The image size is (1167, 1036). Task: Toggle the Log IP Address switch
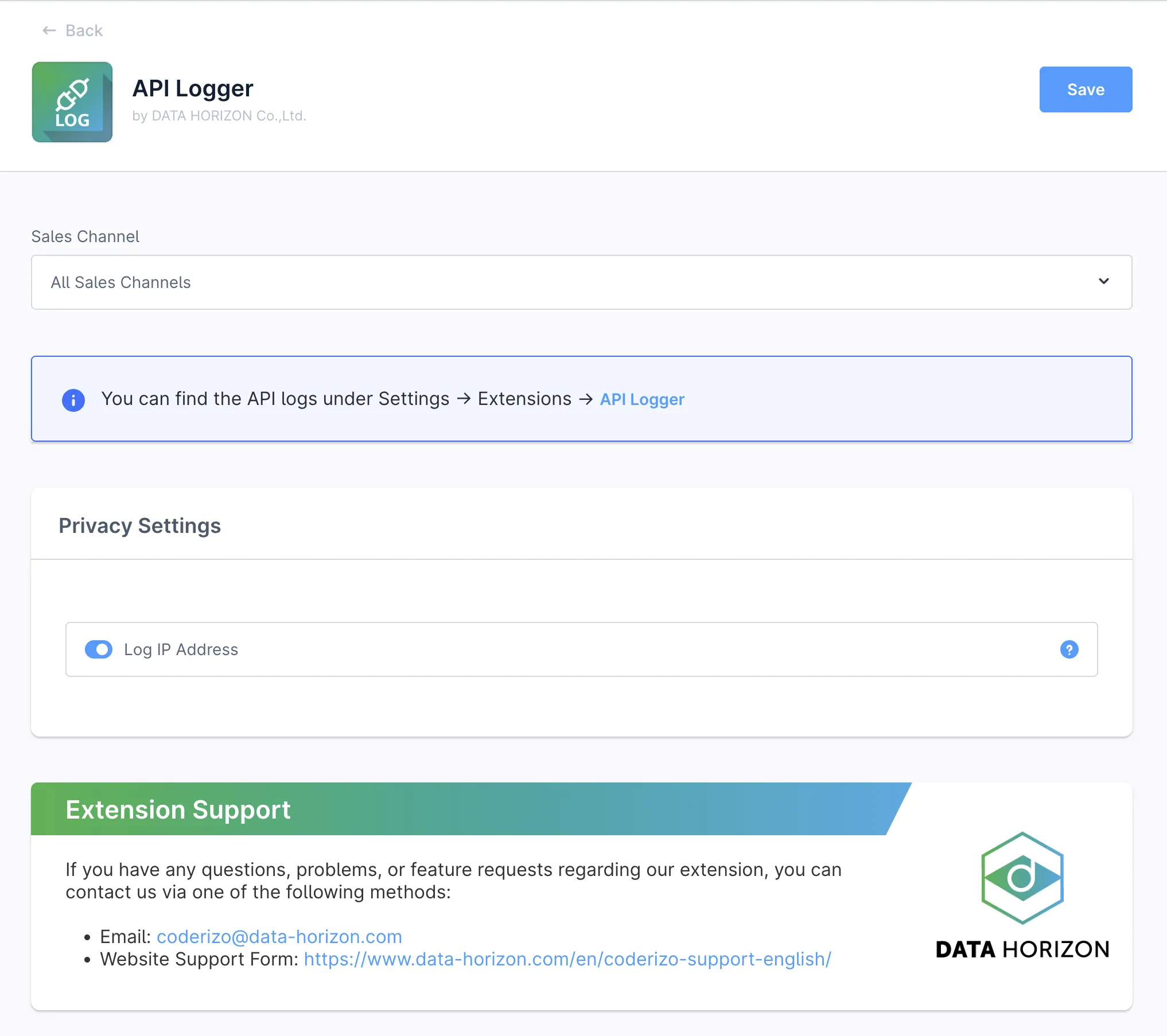coord(99,649)
